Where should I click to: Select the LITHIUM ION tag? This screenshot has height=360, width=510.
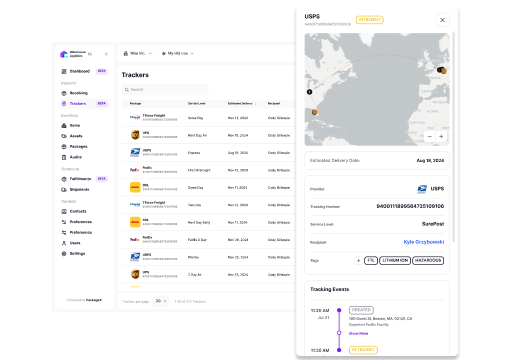coord(395,260)
